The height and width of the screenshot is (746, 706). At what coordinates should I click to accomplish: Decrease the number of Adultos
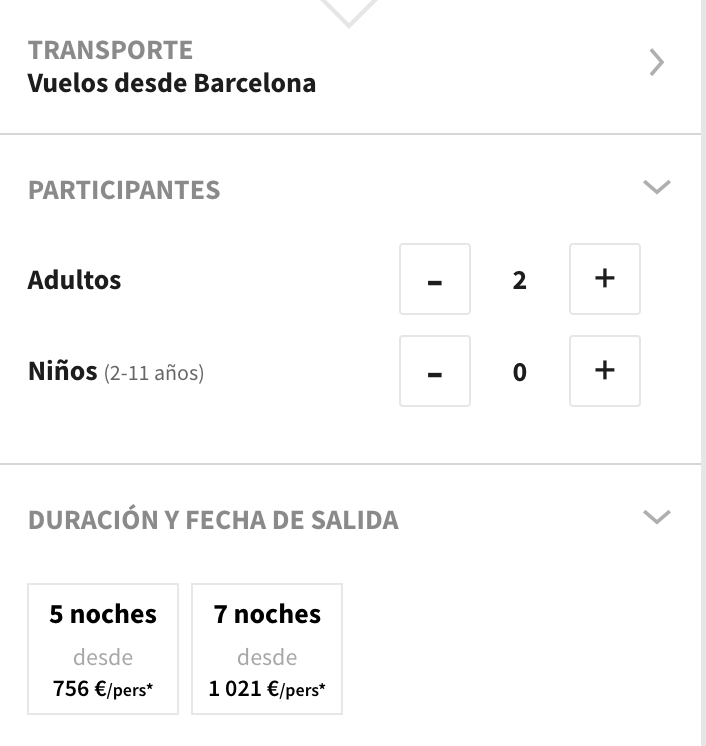tap(435, 279)
